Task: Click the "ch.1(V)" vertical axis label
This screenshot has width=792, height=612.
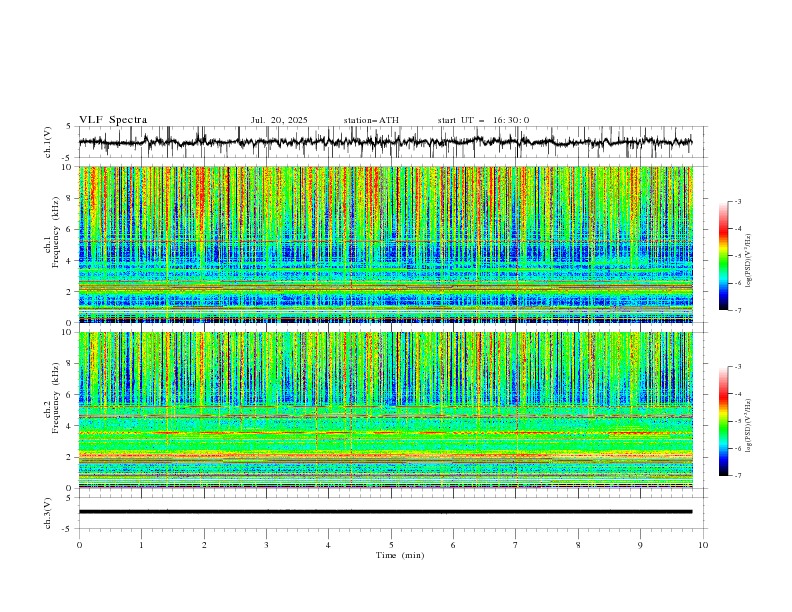Action: pyautogui.click(x=48, y=142)
